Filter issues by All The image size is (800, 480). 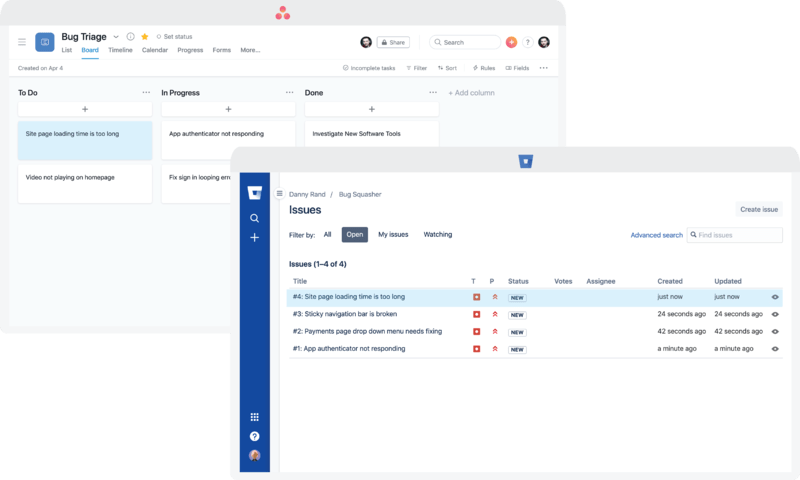(x=328, y=235)
